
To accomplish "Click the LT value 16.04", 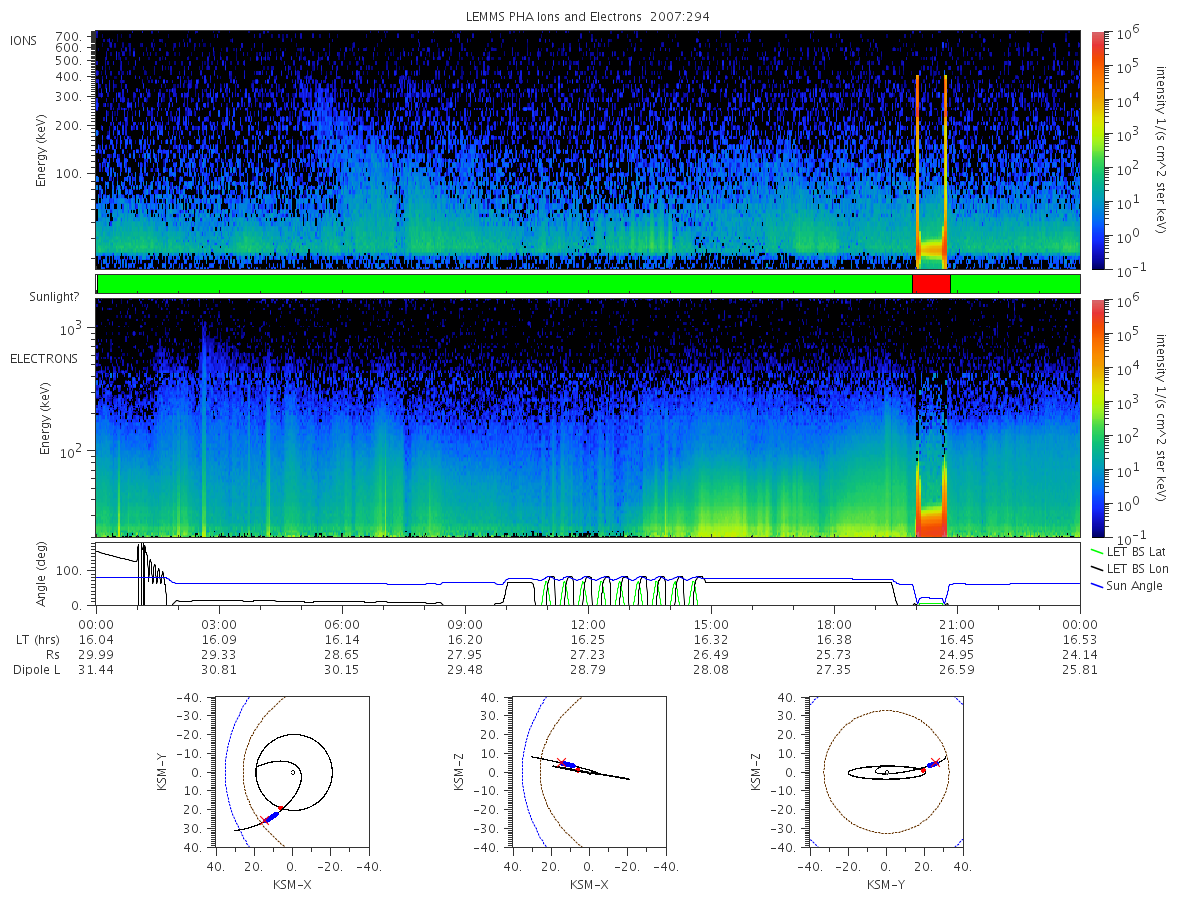I will tap(96, 639).
